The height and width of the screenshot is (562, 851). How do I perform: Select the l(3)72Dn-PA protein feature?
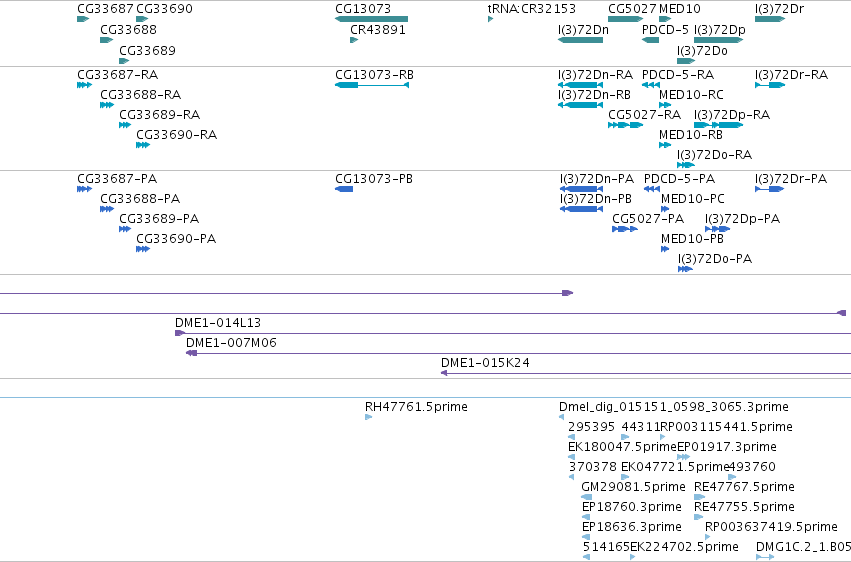tap(581, 189)
